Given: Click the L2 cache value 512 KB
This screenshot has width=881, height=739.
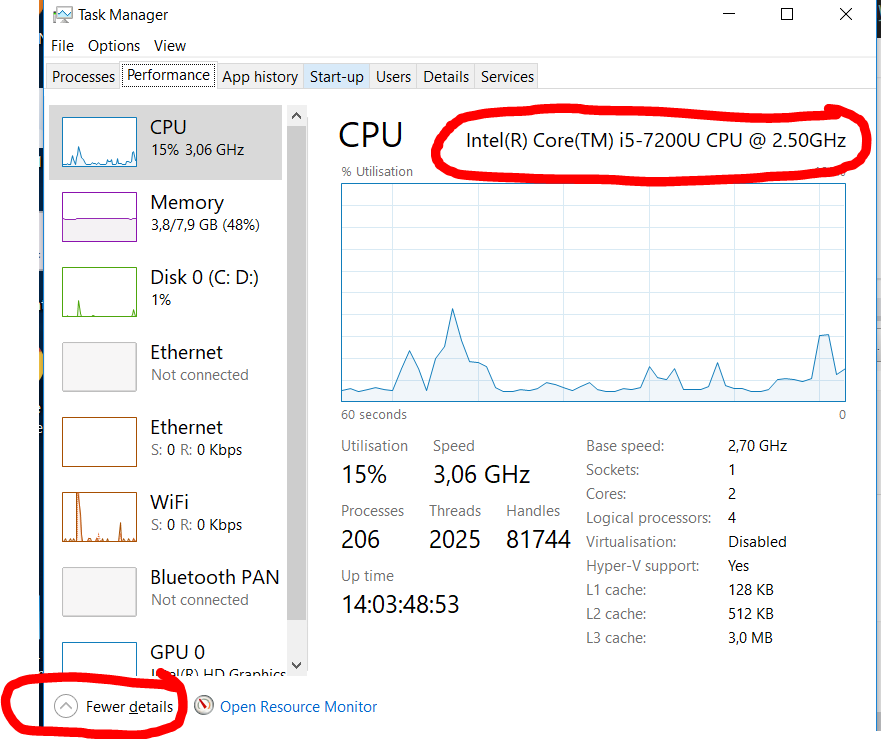Looking at the screenshot, I should (751, 614).
